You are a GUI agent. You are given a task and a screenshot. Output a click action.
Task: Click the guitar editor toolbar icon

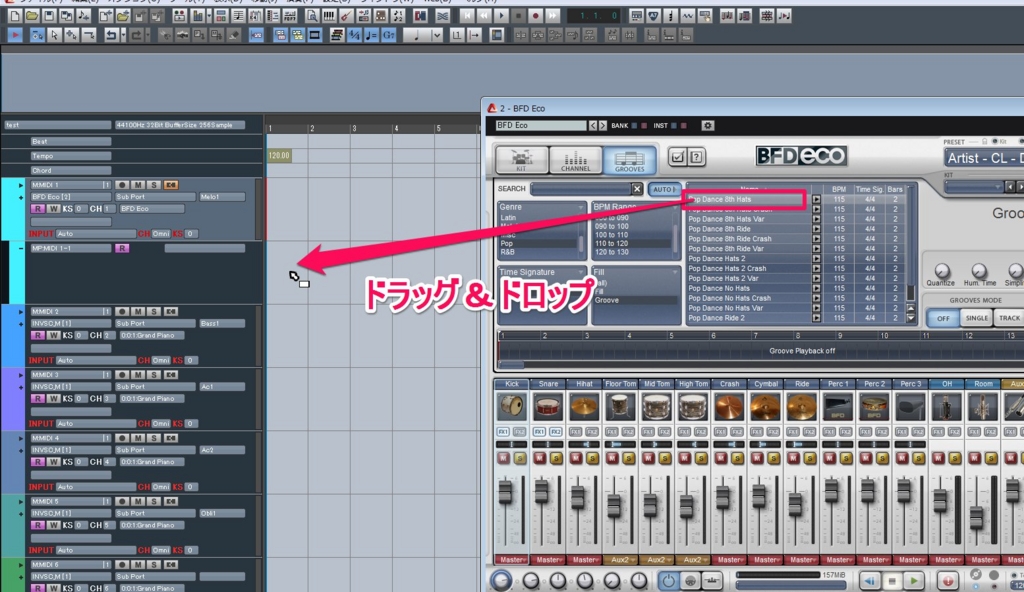(347, 16)
